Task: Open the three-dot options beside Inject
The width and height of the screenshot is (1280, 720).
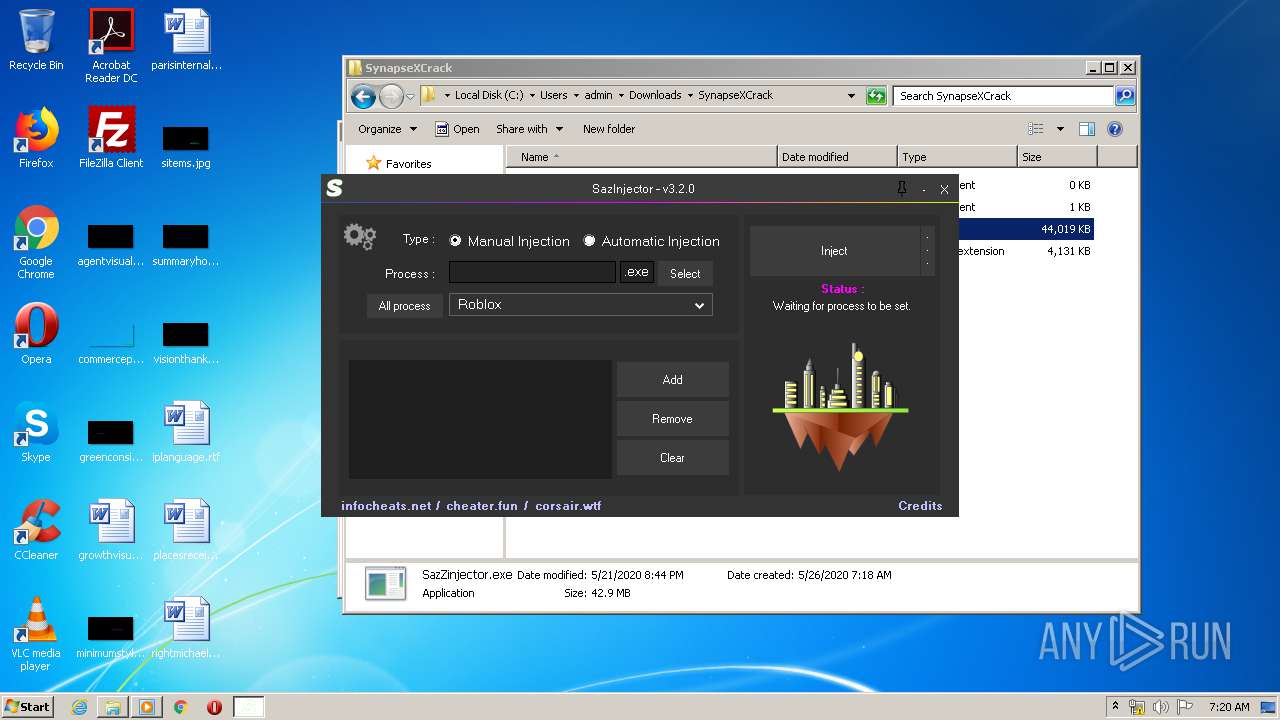Action: [927, 251]
